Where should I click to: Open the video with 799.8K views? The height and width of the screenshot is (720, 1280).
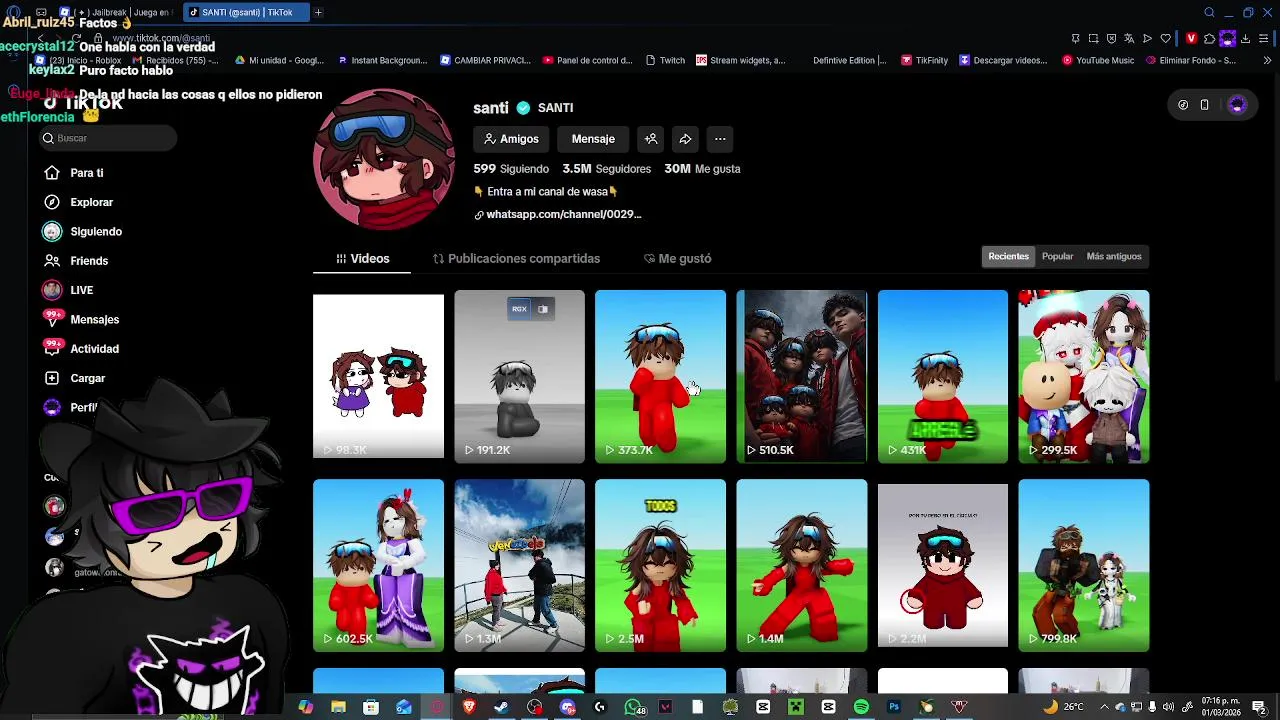pyautogui.click(x=1083, y=566)
